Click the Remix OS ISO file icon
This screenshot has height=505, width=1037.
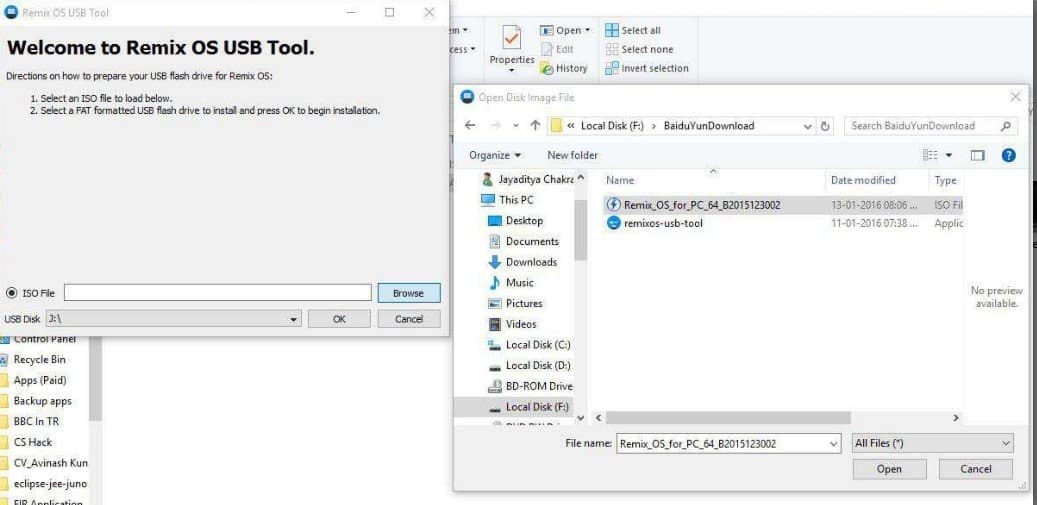pyautogui.click(x=614, y=205)
